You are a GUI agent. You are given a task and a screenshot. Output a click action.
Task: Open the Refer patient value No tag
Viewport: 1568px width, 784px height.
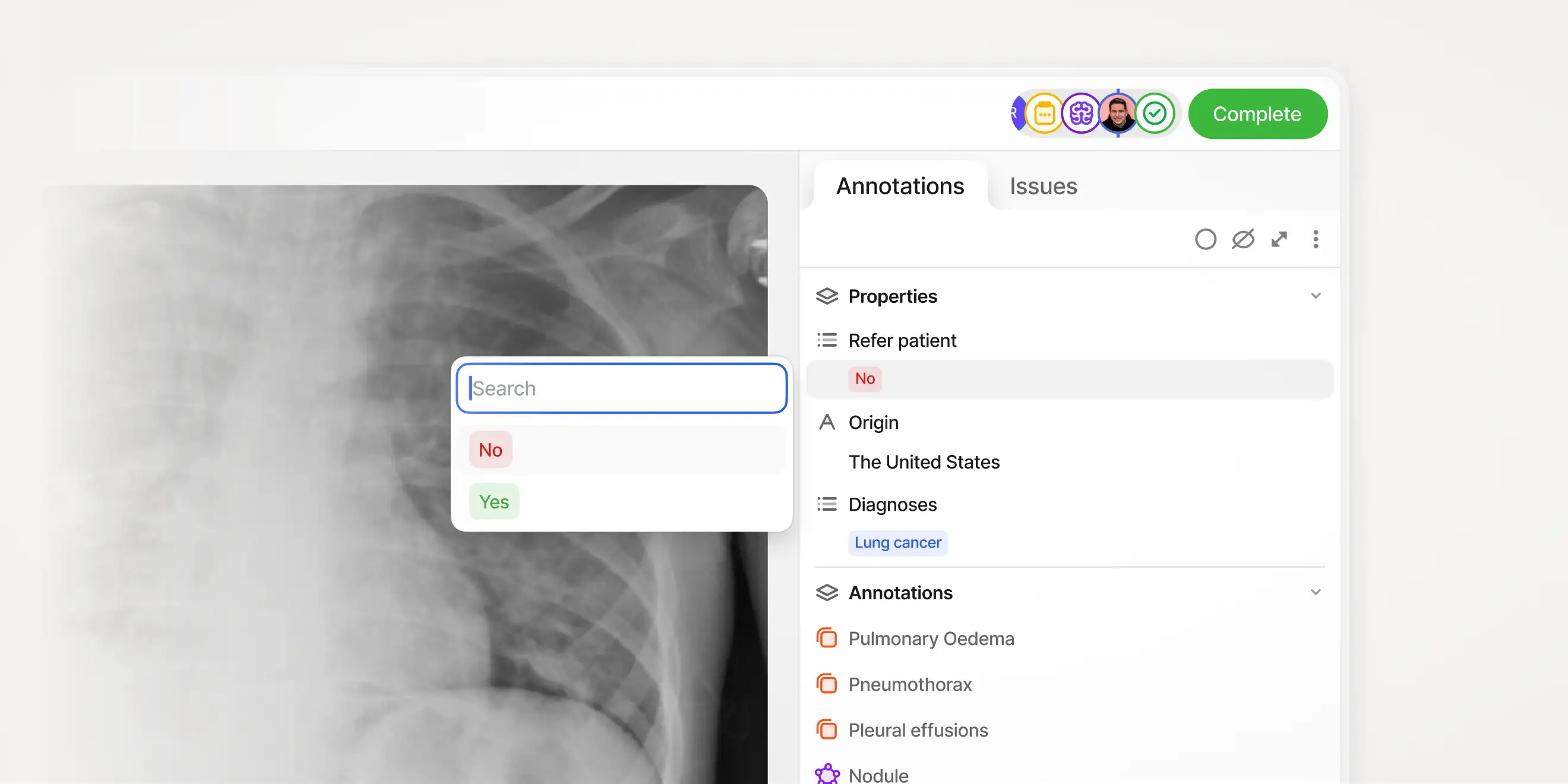click(x=864, y=378)
